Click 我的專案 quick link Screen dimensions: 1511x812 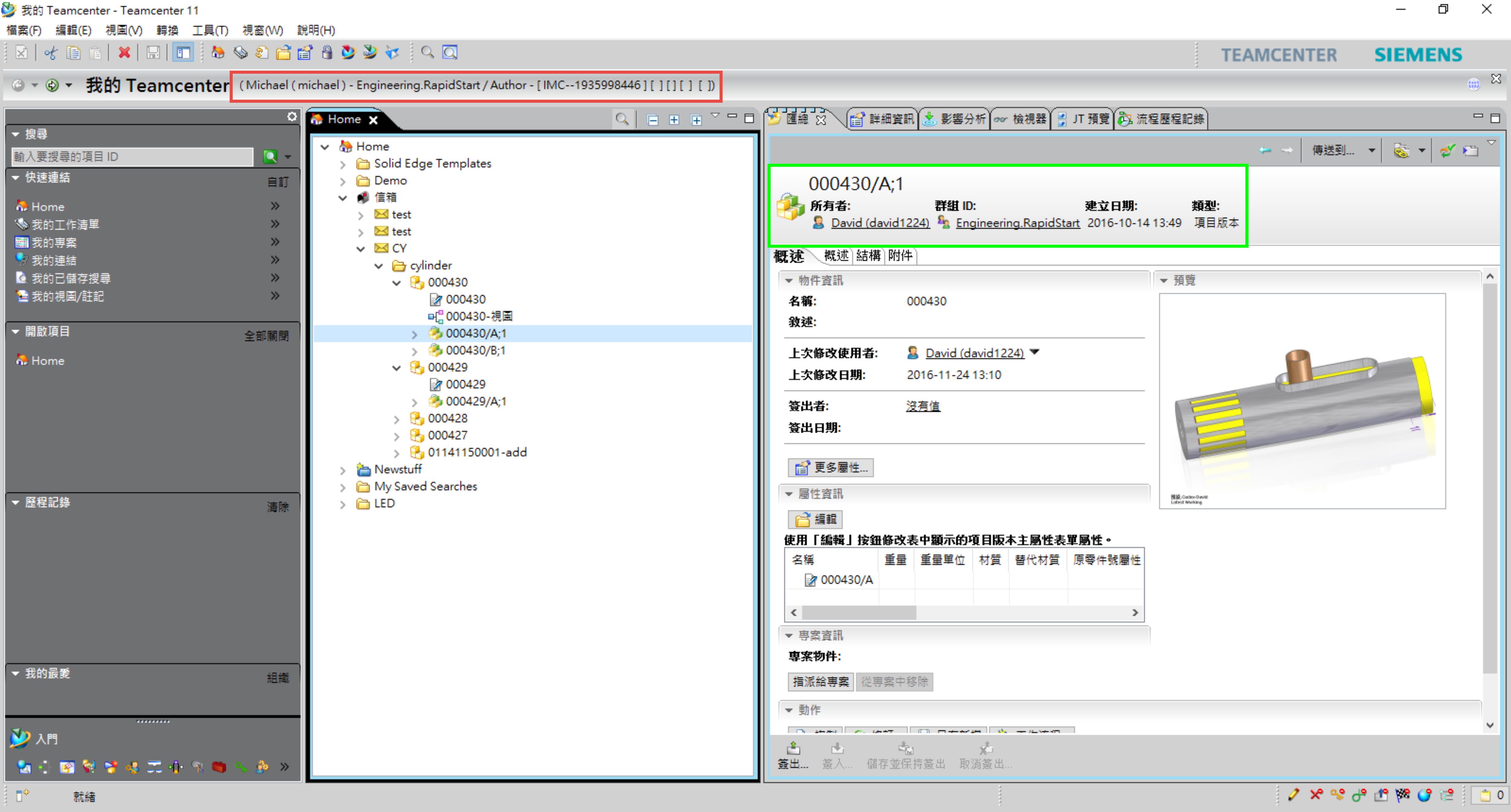54,242
